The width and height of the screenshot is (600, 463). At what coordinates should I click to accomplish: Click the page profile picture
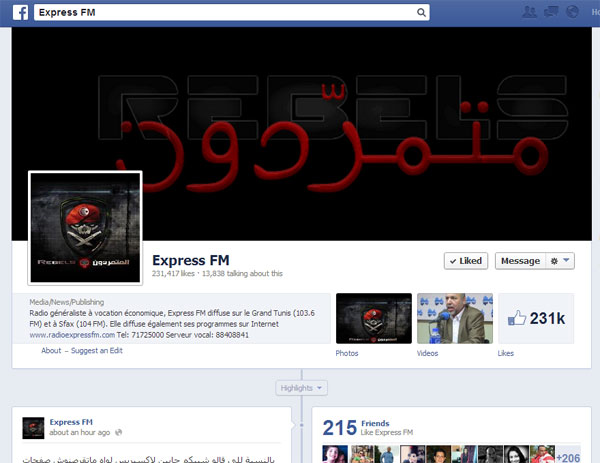pos(85,228)
